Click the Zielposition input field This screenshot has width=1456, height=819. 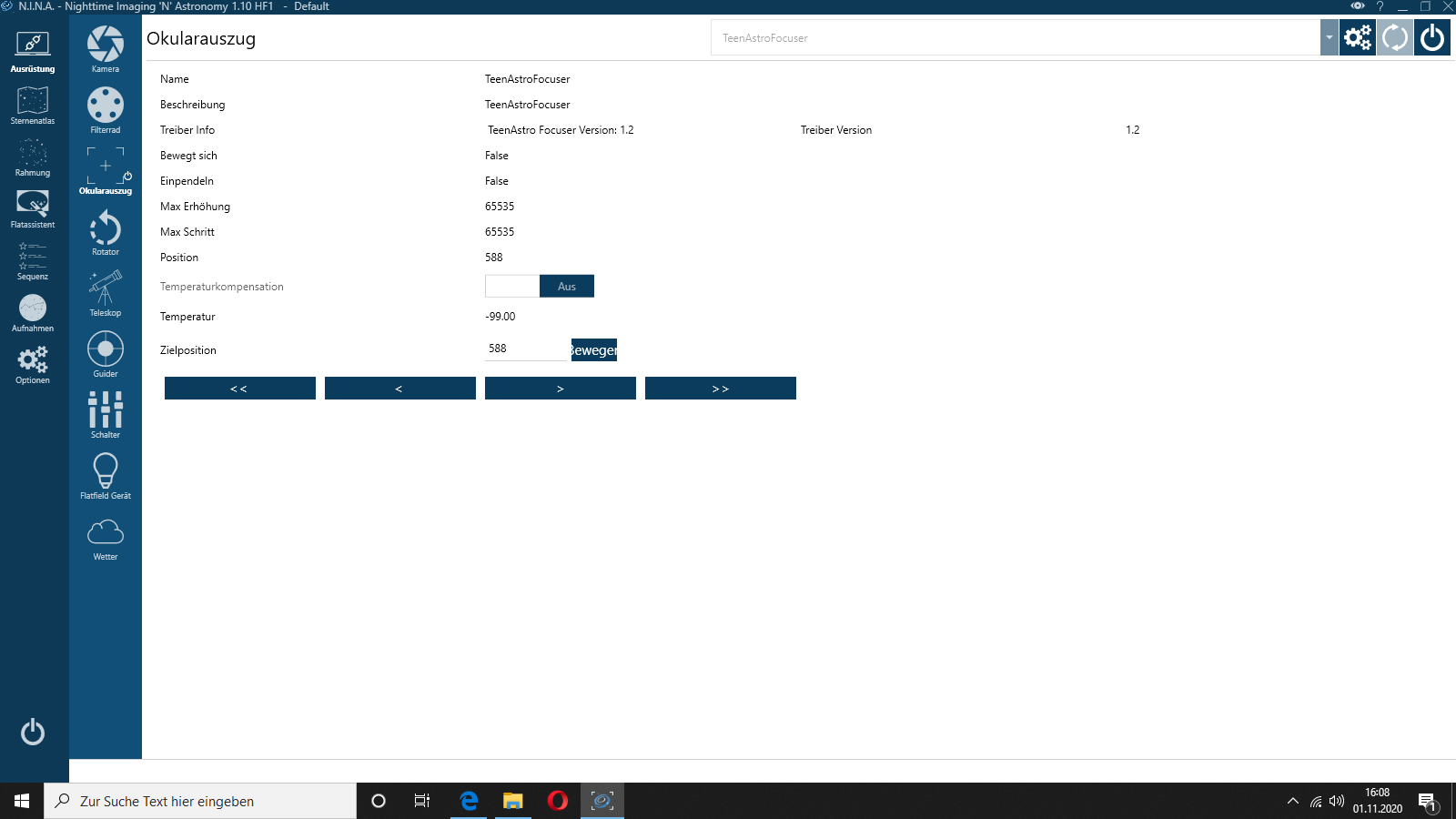click(526, 349)
